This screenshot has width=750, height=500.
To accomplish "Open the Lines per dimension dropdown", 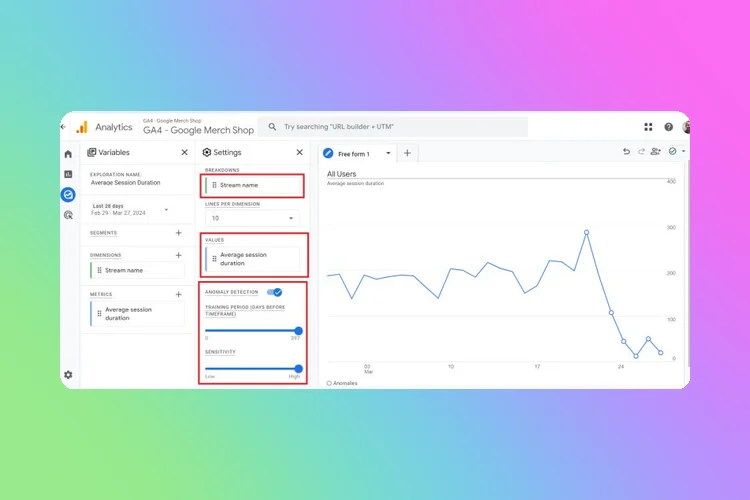I will (x=253, y=218).
